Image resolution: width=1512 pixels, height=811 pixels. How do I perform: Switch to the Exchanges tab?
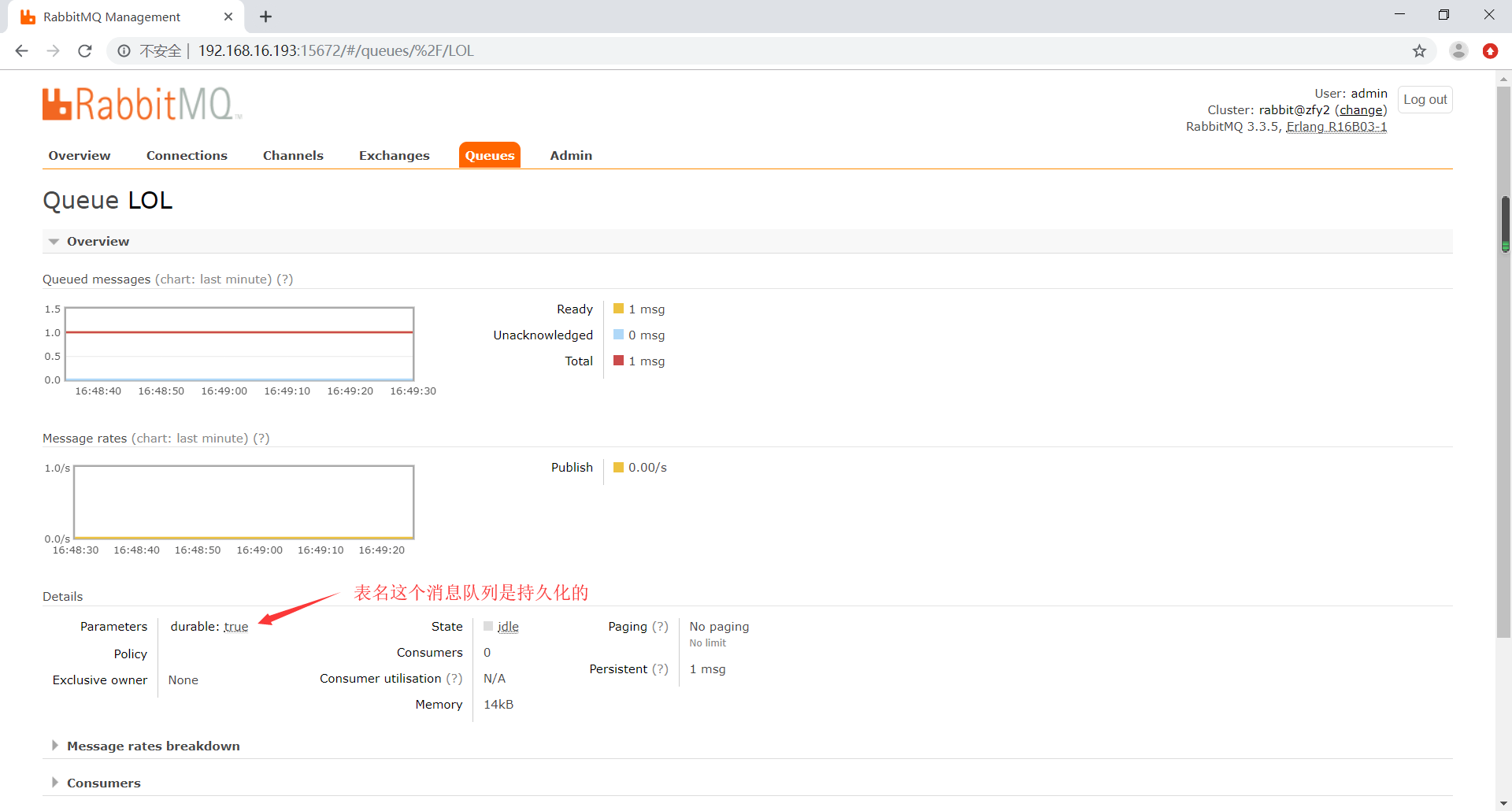click(395, 156)
